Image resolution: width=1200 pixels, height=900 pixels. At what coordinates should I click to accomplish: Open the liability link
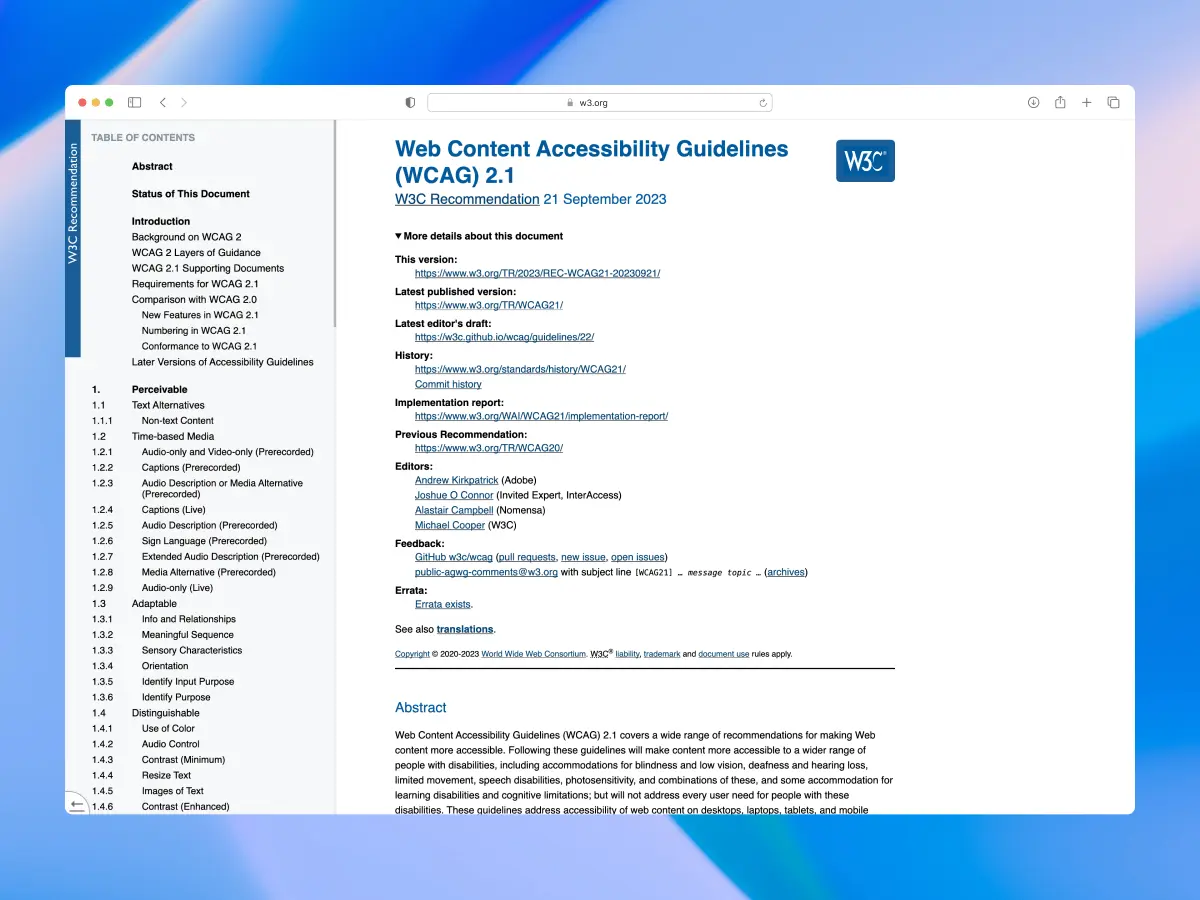click(x=627, y=654)
